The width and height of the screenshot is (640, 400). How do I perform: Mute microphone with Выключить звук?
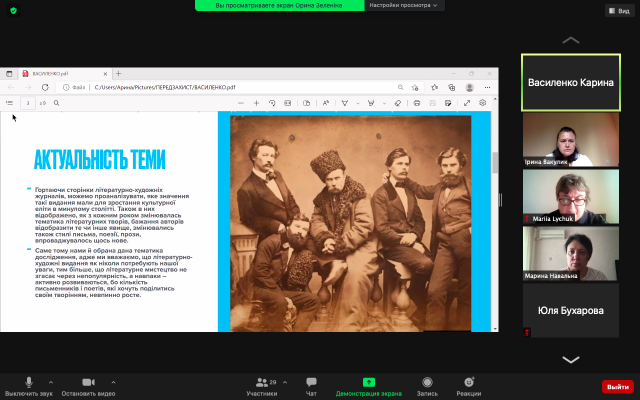(28, 384)
